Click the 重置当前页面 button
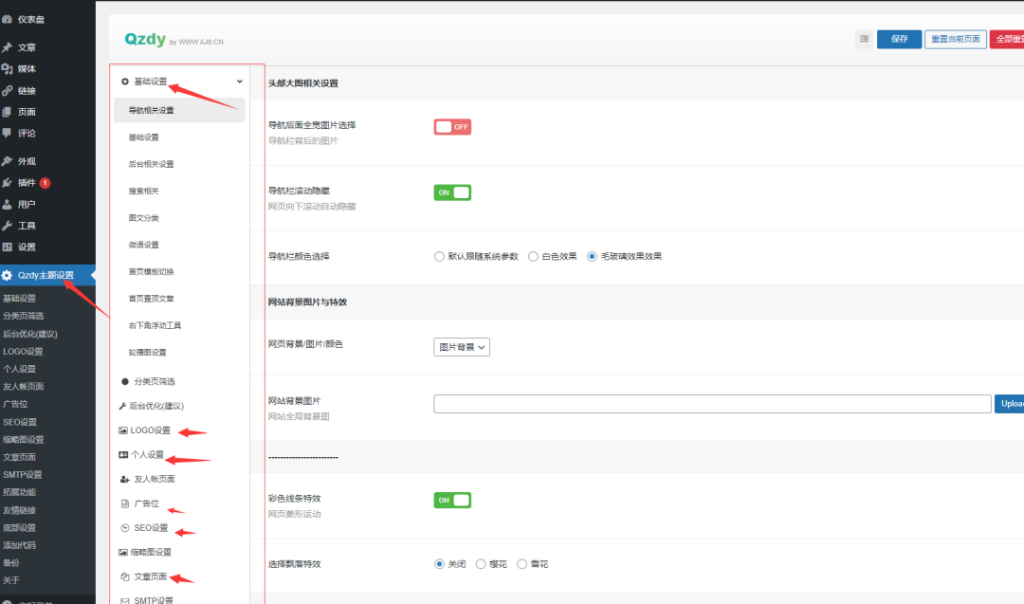The height and width of the screenshot is (604, 1024). click(954, 39)
